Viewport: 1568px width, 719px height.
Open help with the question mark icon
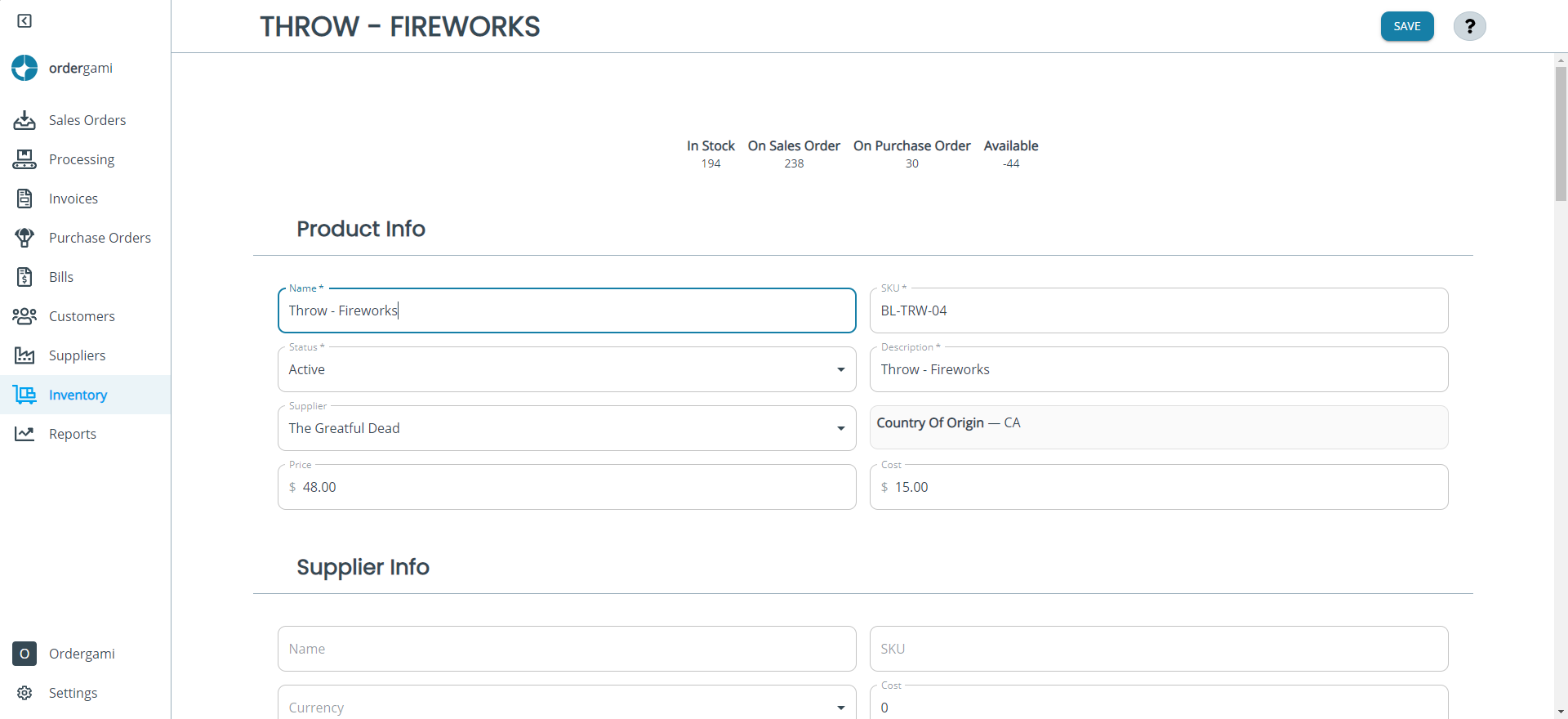pos(1469,26)
